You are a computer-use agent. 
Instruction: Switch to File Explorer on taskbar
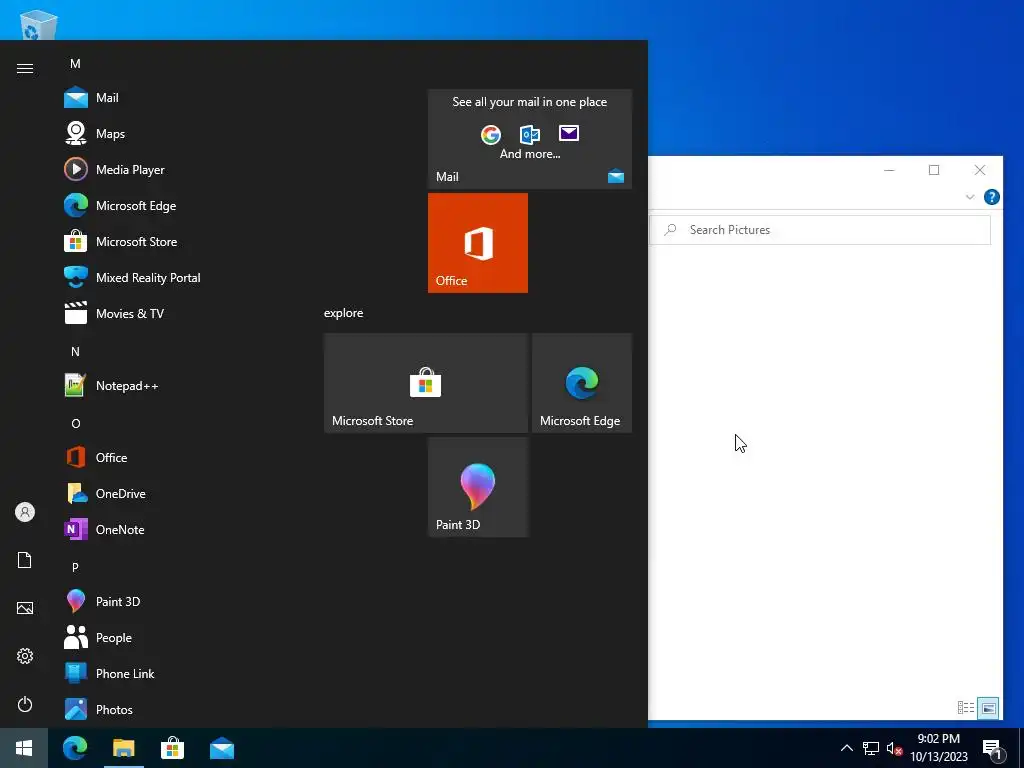[123, 748]
